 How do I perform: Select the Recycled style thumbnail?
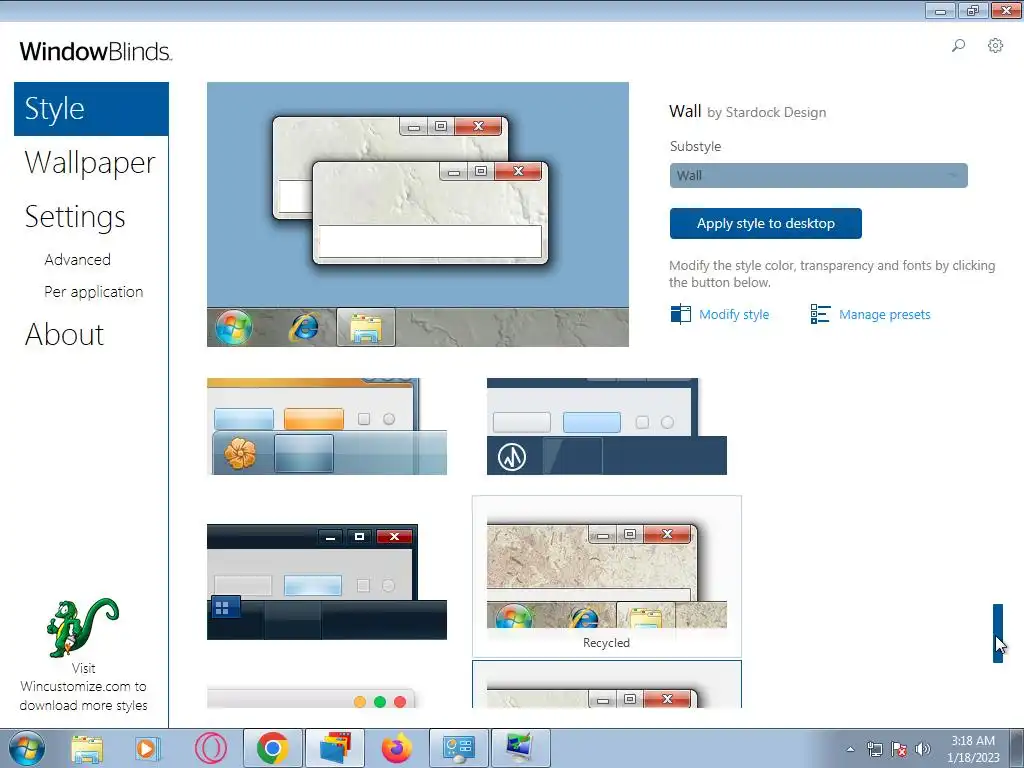[x=607, y=576]
